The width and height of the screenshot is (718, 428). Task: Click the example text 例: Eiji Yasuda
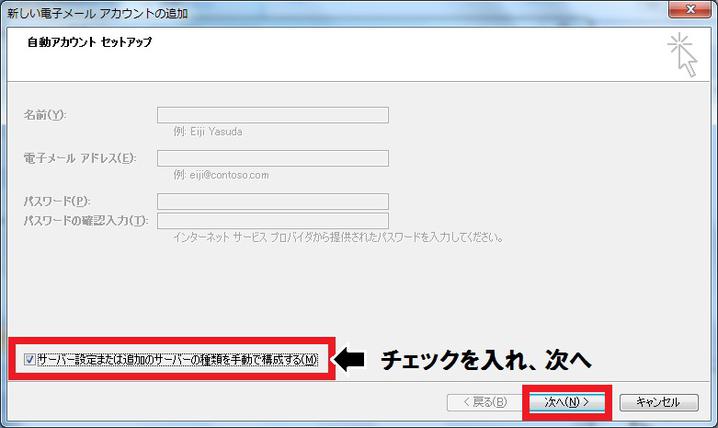208,131
